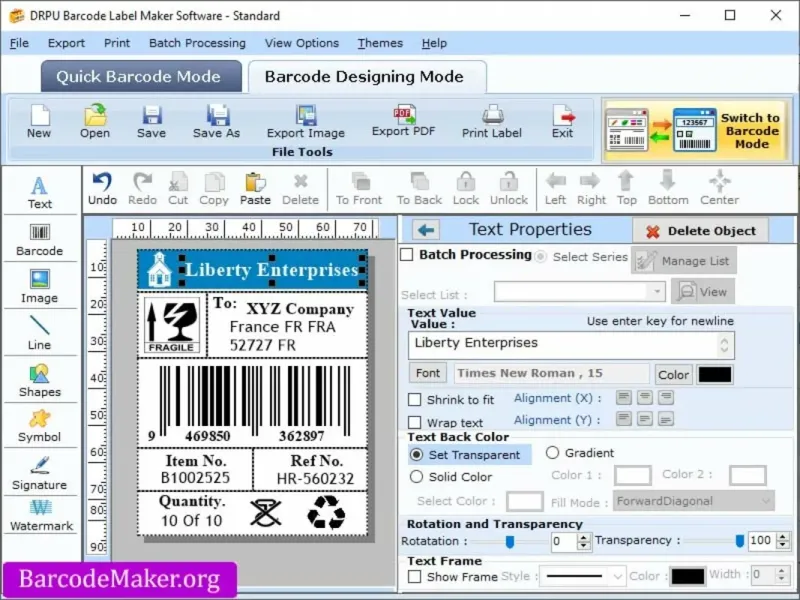This screenshot has height=600, width=800.
Task: Click Print Label icon
Action: (492, 121)
